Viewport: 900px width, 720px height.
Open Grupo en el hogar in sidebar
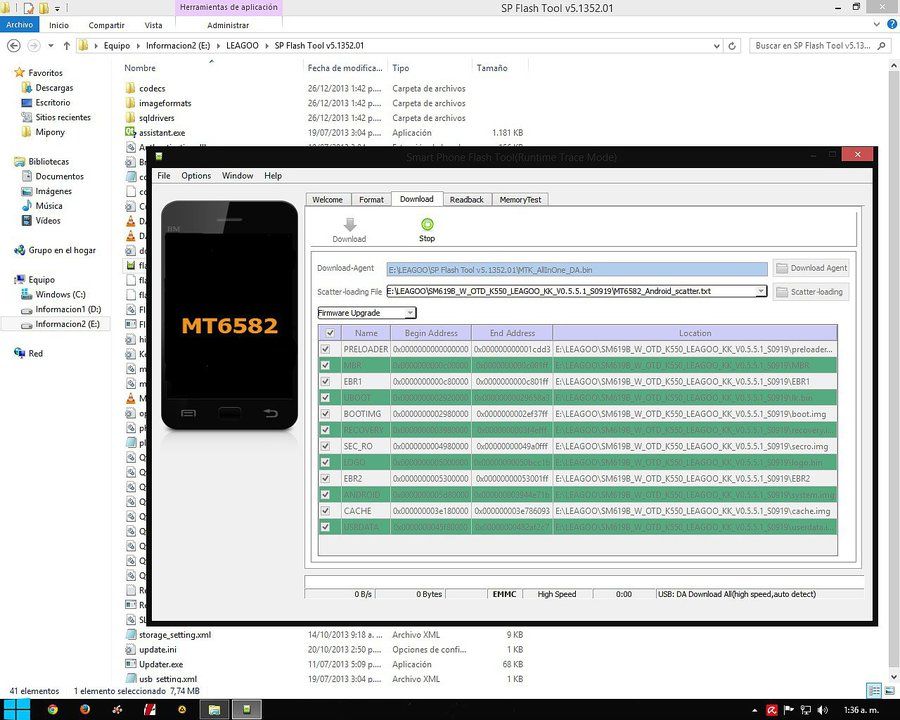pyautogui.click(x=62, y=250)
